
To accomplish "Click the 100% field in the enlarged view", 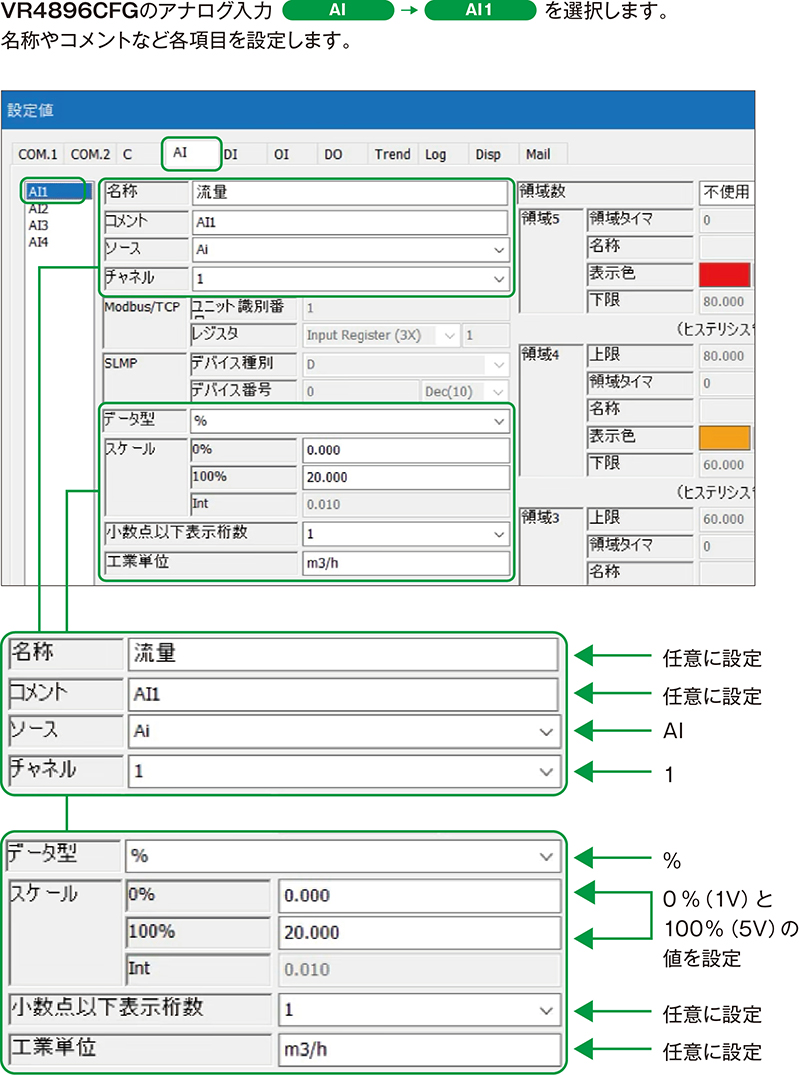I will (420, 932).
